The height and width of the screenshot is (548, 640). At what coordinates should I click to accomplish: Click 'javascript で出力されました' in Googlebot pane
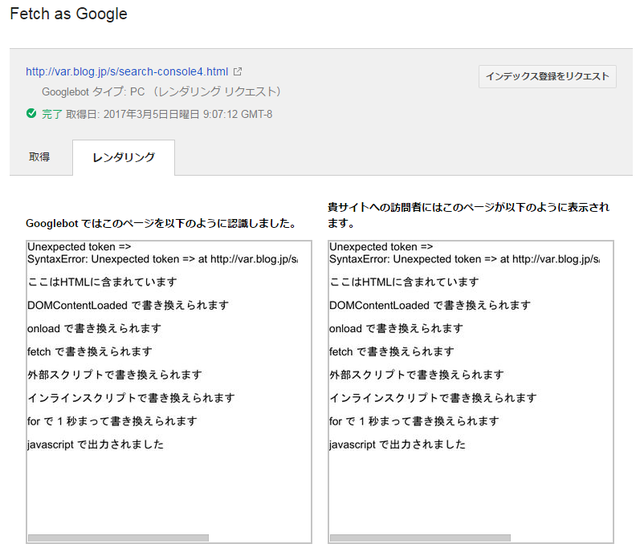coord(96,444)
